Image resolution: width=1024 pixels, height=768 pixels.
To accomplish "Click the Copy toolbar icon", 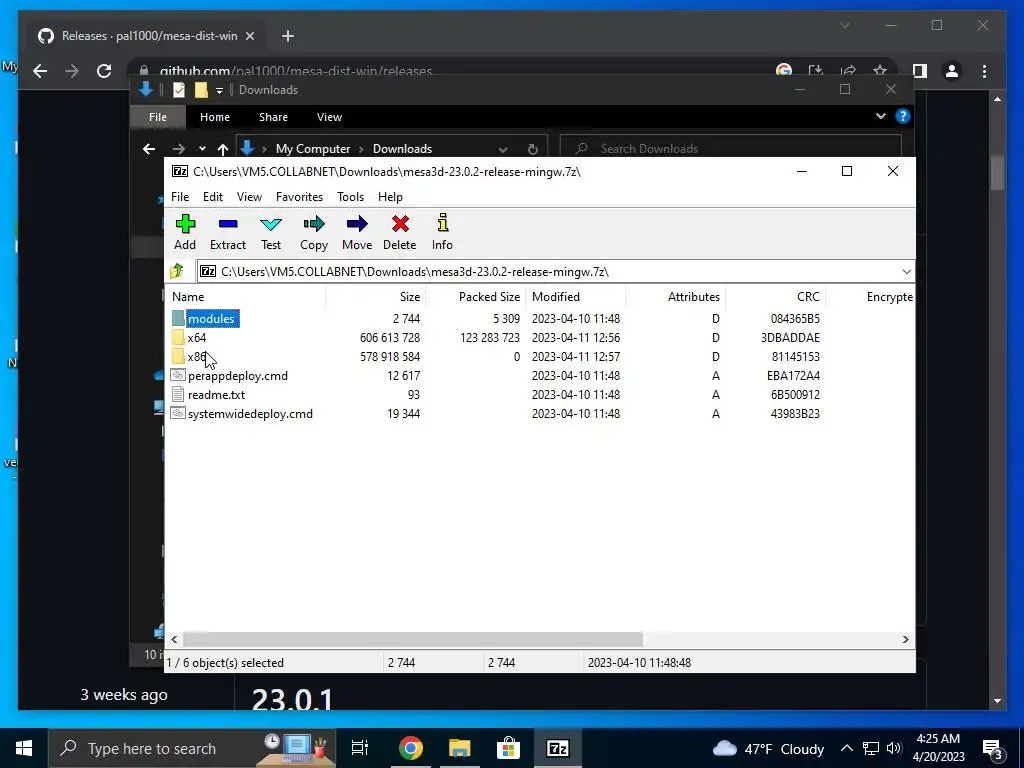I will pyautogui.click(x=314, y=224).
